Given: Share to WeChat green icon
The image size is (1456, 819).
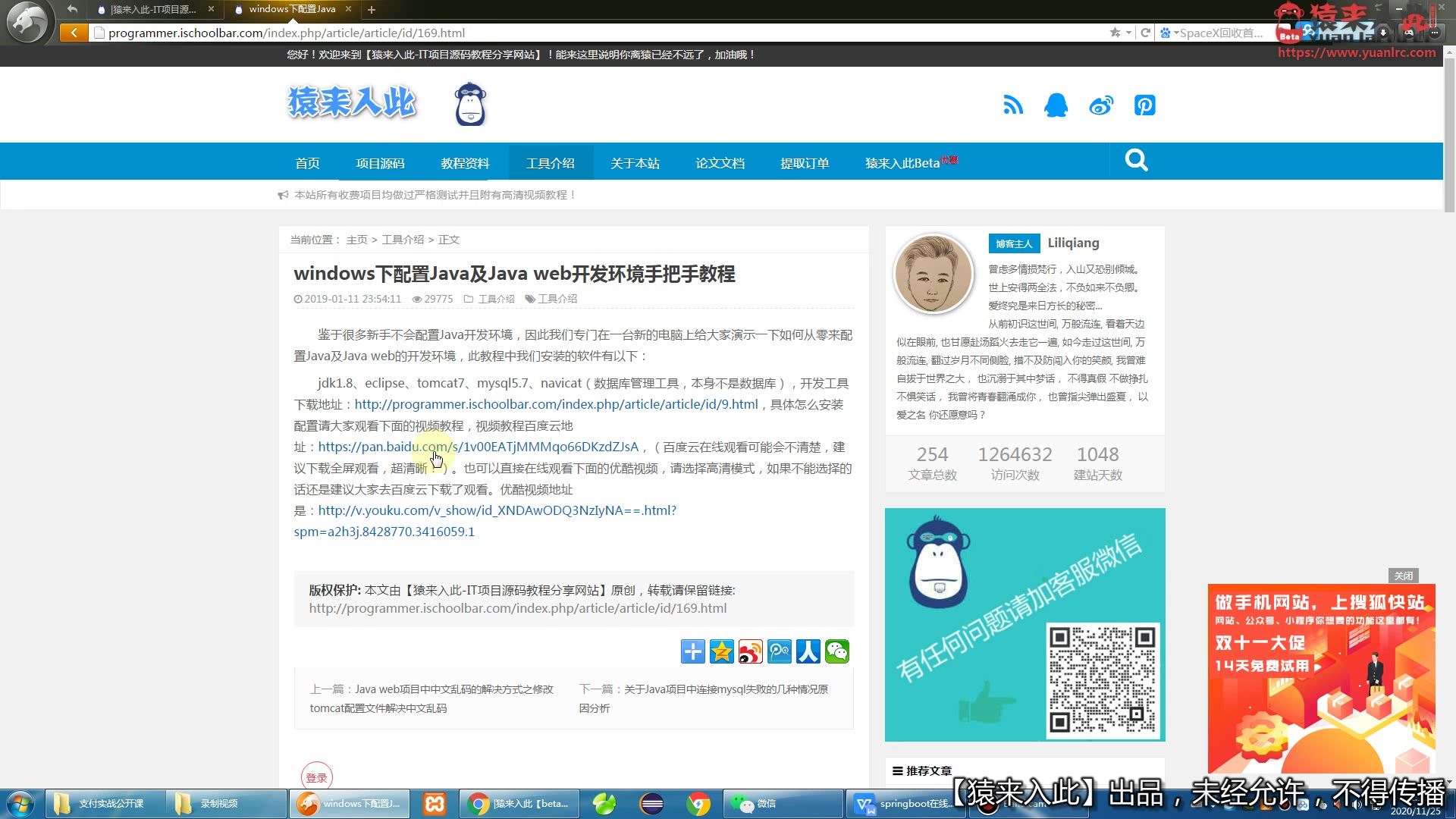Looking at the screenshot, I should coord(836,651).
